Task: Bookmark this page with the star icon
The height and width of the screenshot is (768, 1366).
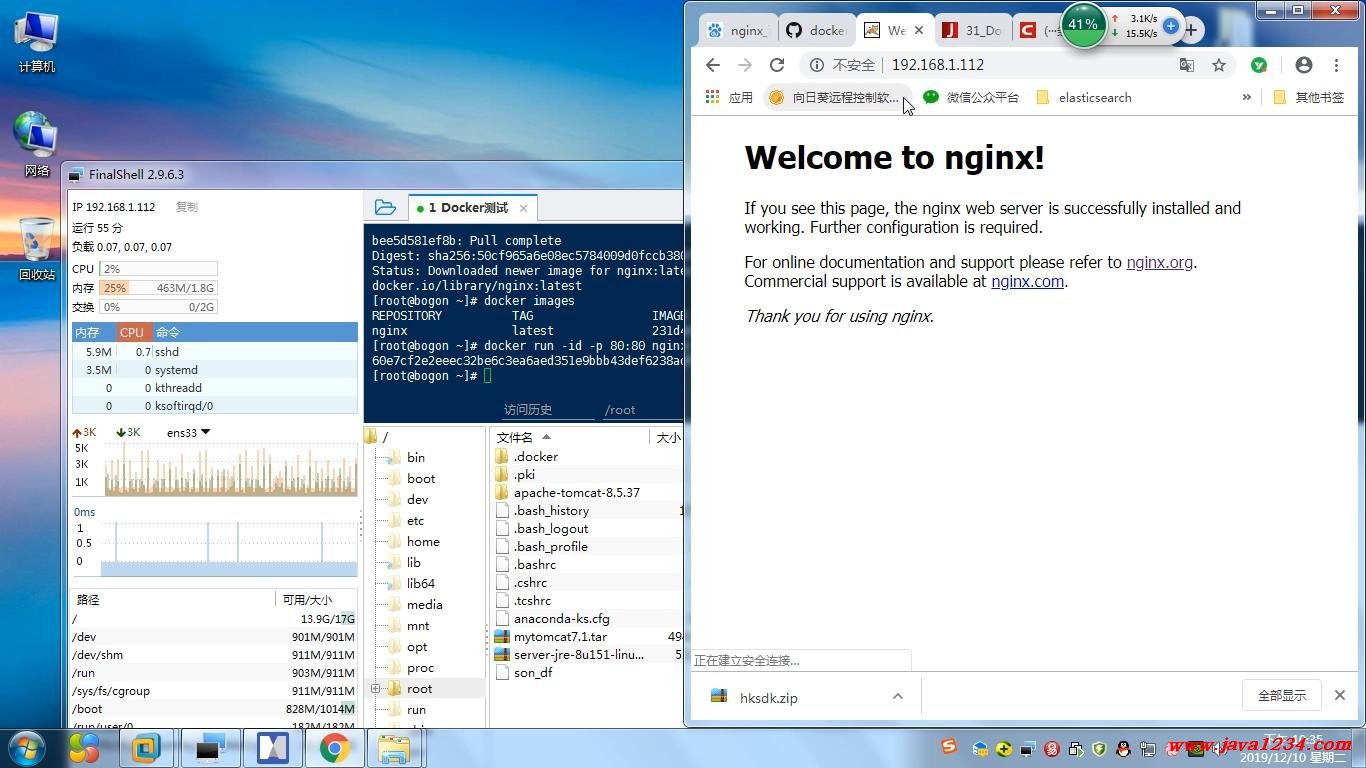Action: click(1219, 65)
